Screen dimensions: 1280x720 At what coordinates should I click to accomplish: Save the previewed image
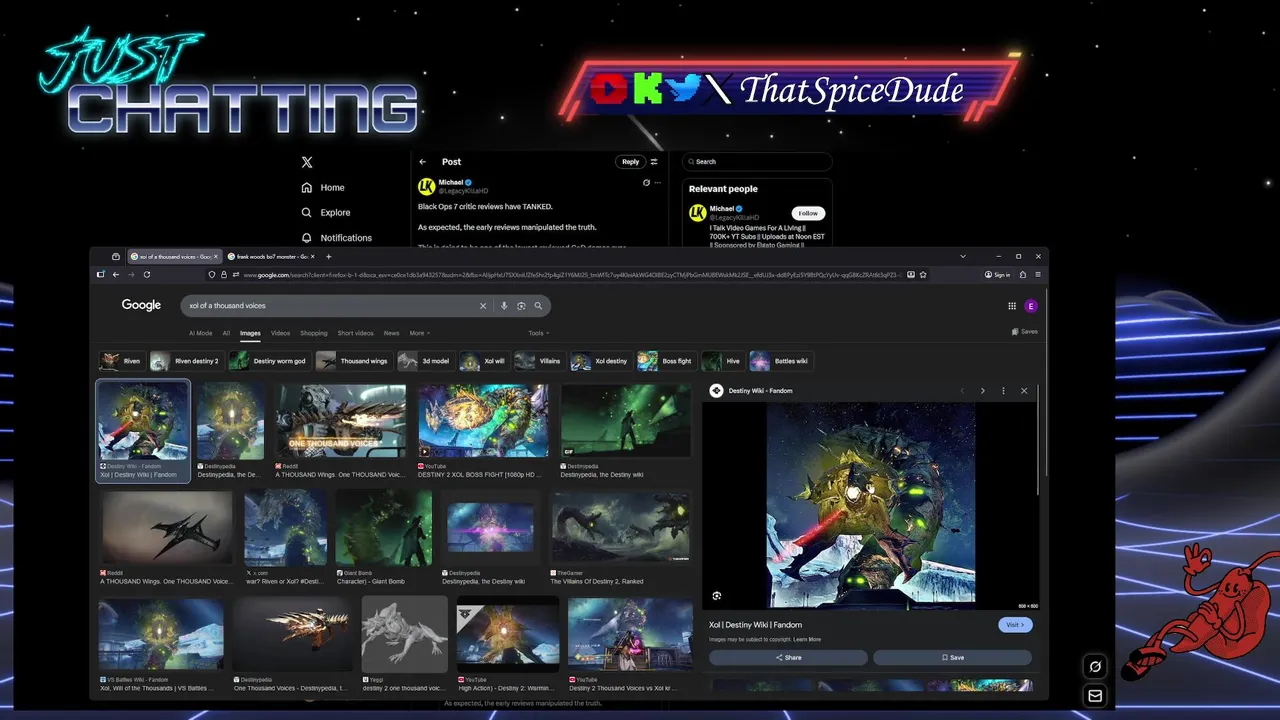click(x=952, y=657)
